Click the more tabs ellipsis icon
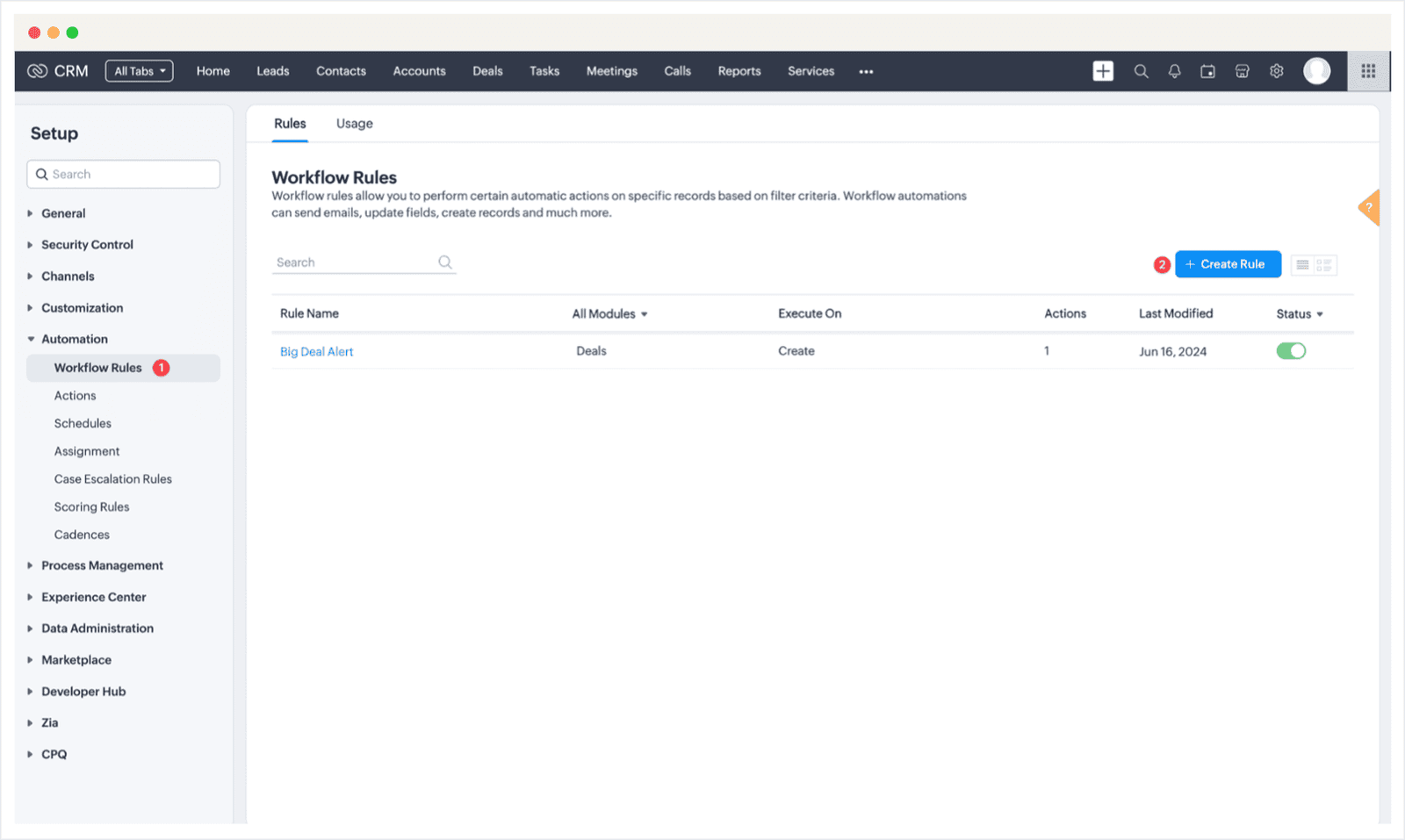The width and height of the screenshot is (1405, 840). coord(866,72)
